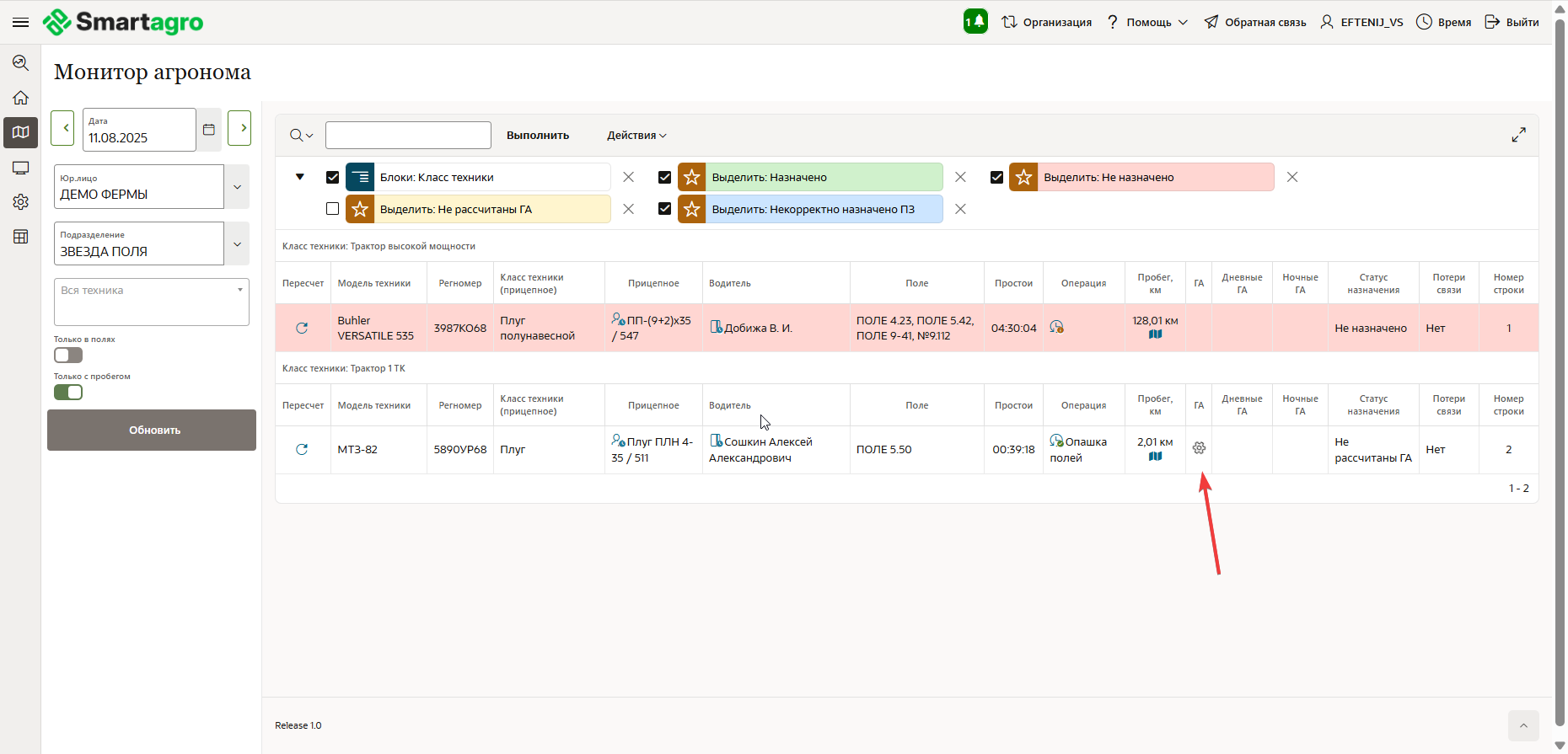Screen dimensions: 1568x754
Task: Click the GA gear icon in MTZ-82 row
Action: (1199, 448)
